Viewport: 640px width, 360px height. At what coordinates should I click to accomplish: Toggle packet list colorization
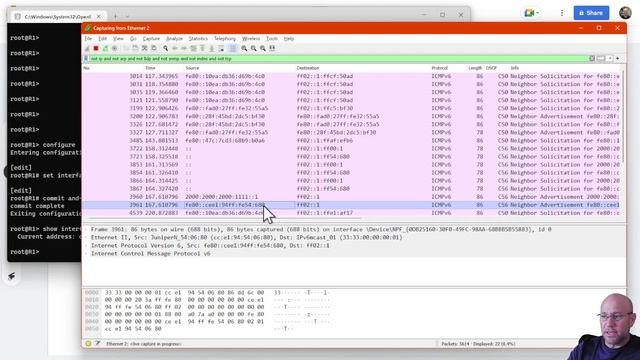(233, 48)
